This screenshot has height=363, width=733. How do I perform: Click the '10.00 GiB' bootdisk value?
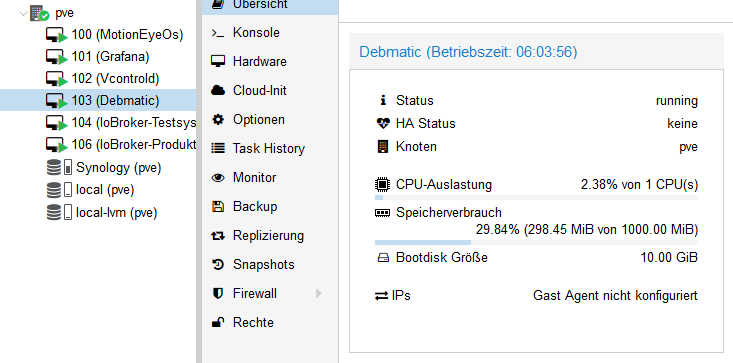click(x=669, y=257)
